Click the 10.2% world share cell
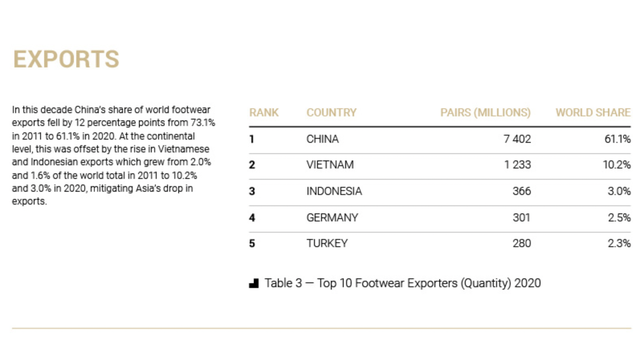Screen dimensions: 640x361 (617, 165)
